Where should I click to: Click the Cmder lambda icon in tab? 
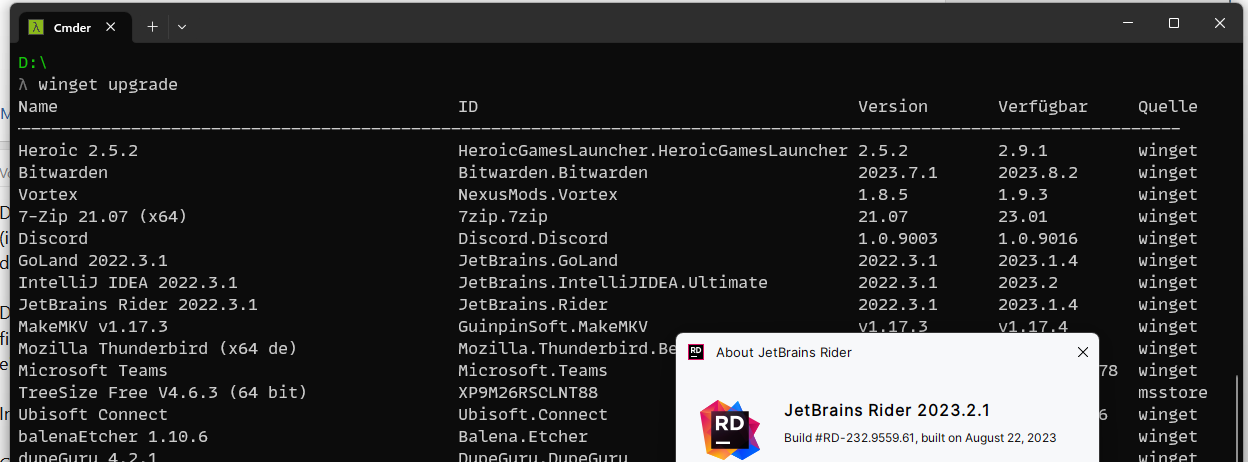[x=36, y=28]
